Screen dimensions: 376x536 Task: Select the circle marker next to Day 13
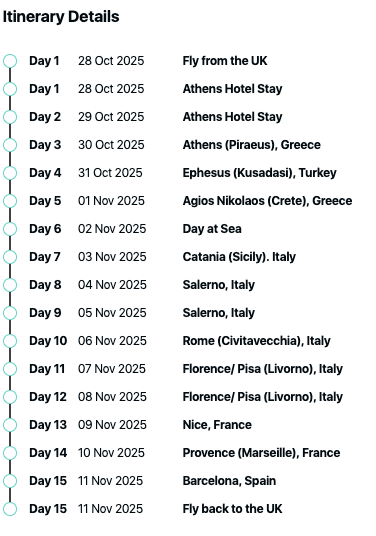[10, 425]
